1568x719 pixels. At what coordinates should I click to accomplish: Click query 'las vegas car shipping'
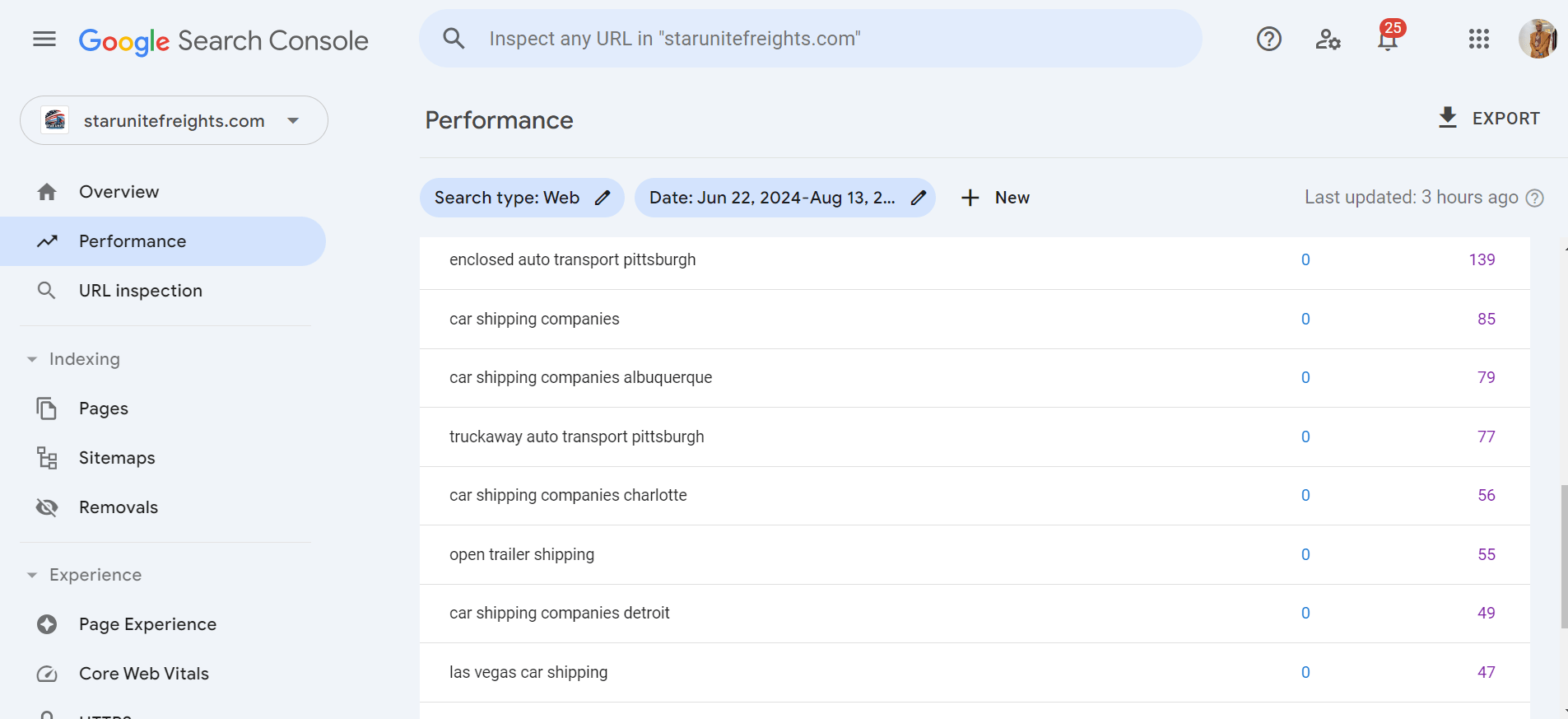(528, 672)
